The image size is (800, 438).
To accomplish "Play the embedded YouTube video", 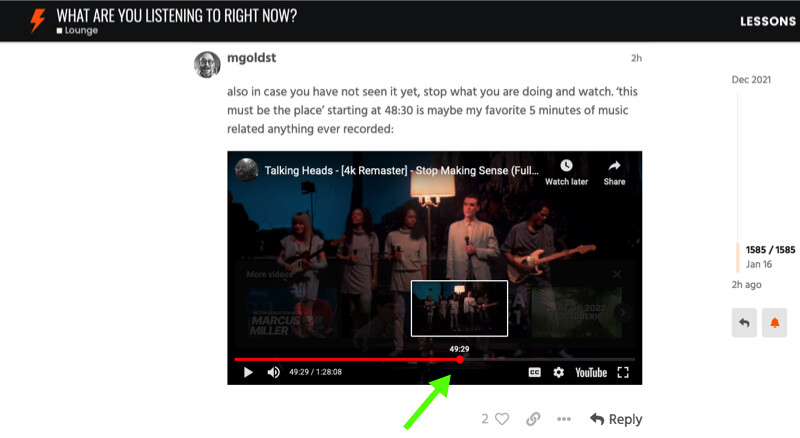I will [248, 372].
